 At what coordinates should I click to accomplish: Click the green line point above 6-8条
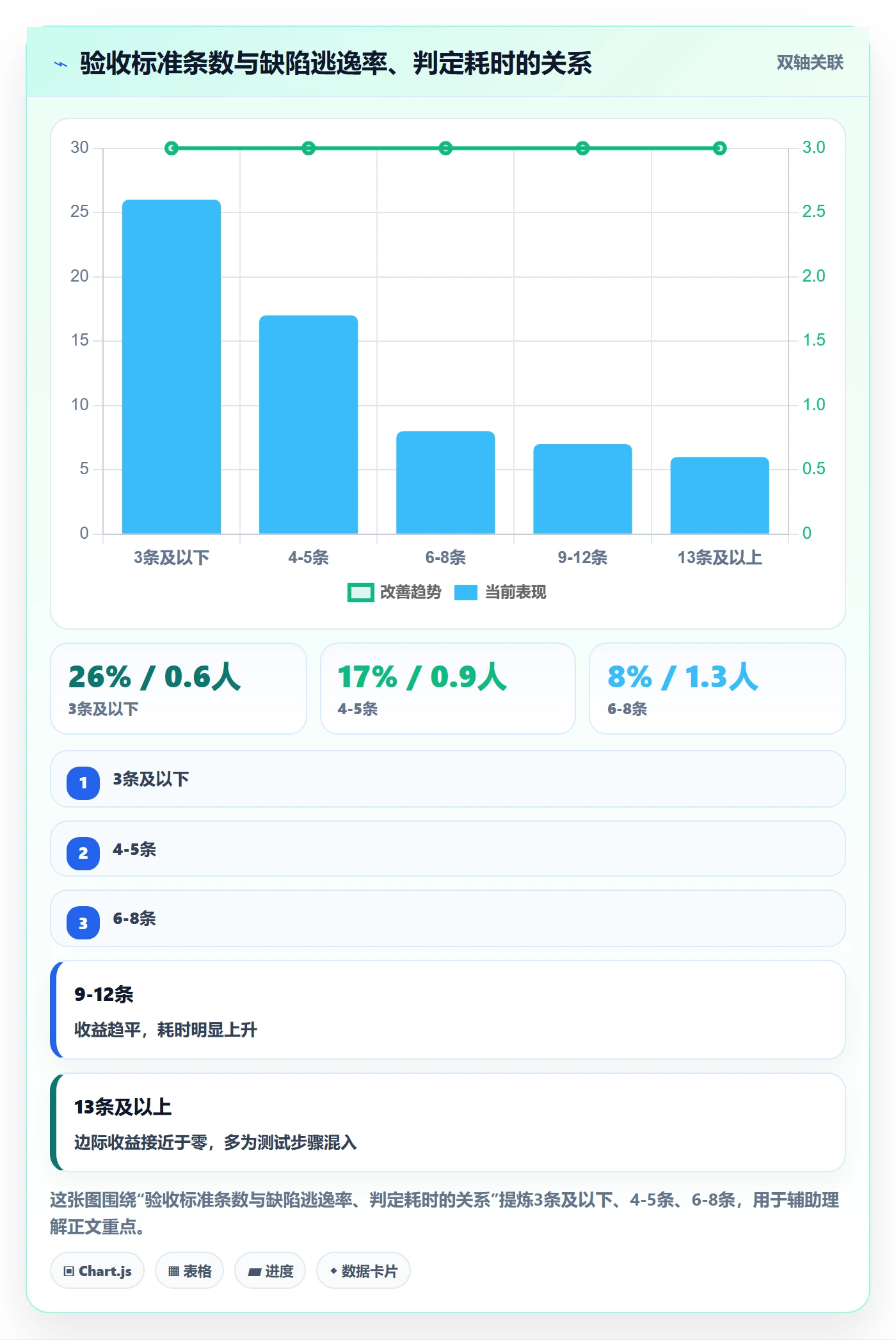coord(445,148)
